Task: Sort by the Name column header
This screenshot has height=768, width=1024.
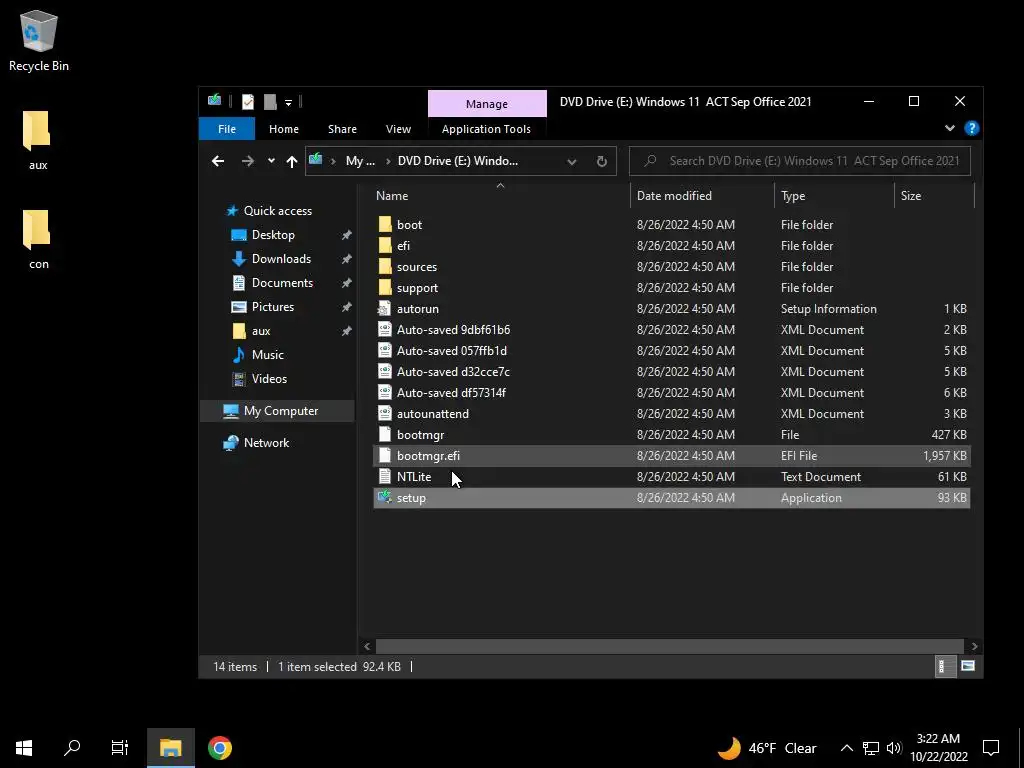Action: pos(392,195)
